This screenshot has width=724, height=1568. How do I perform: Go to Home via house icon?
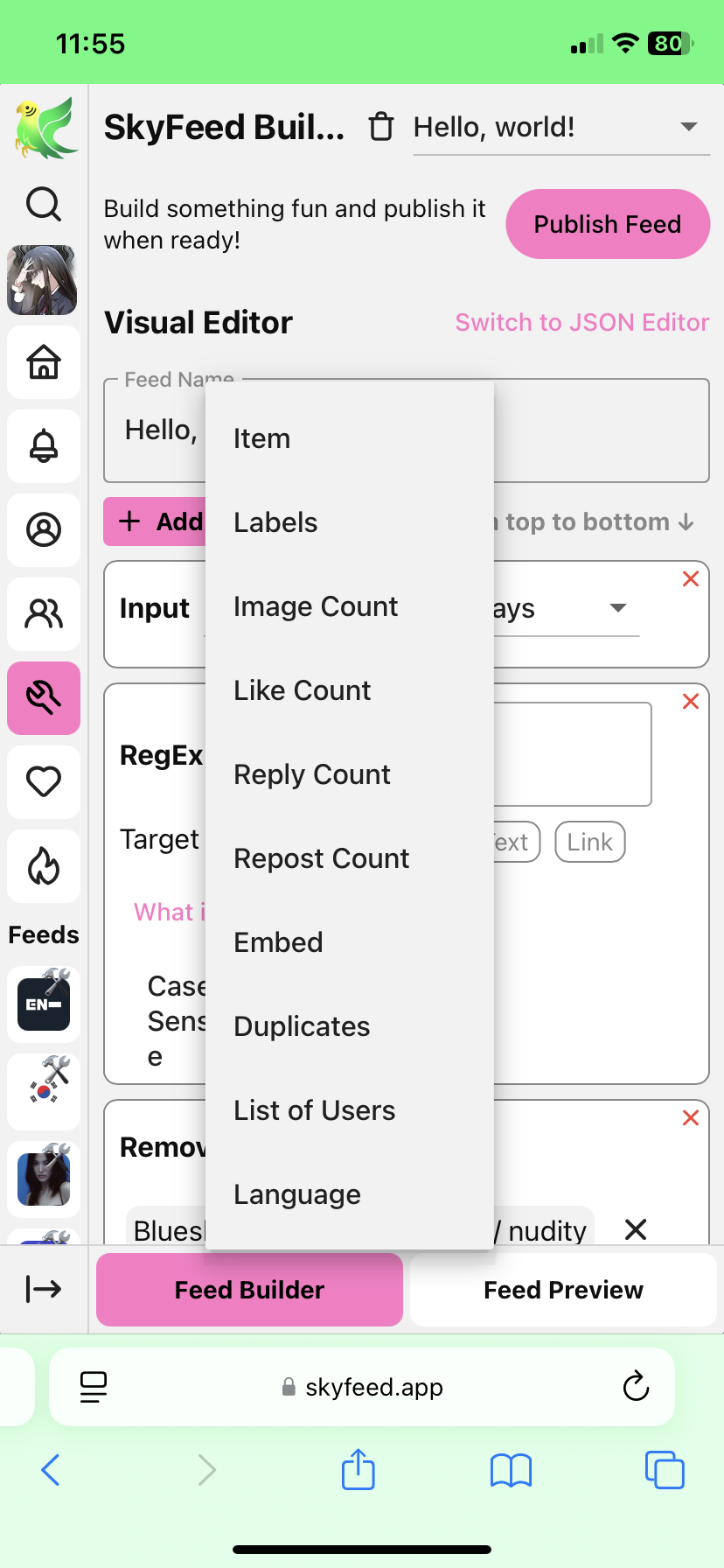(x=44, y=361)
